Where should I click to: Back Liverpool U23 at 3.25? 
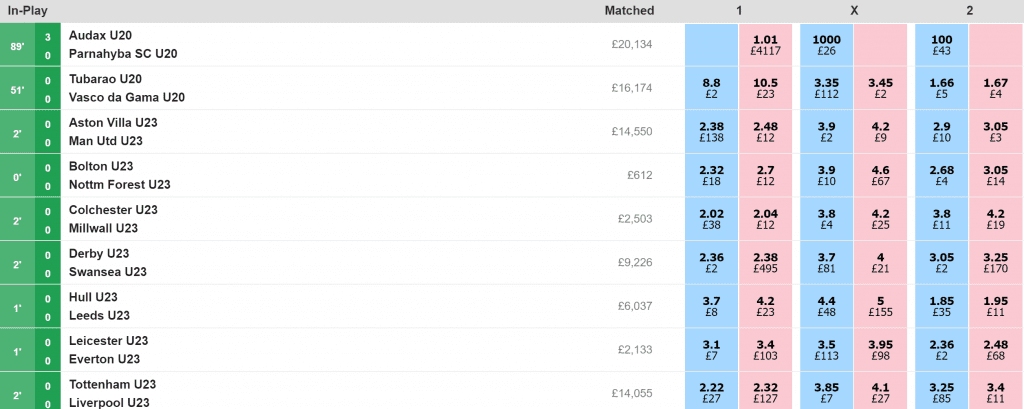pos(941,393)
